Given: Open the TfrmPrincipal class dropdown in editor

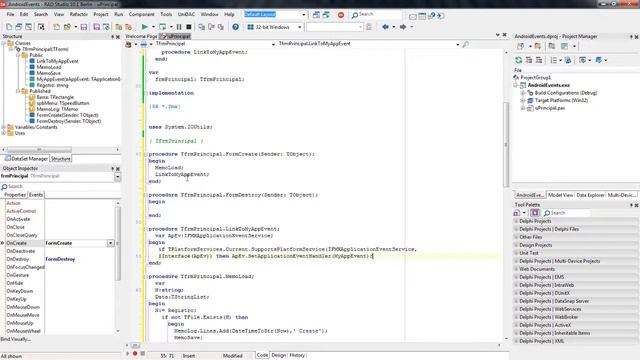Looking at the screenshot, I should [273, 44].
